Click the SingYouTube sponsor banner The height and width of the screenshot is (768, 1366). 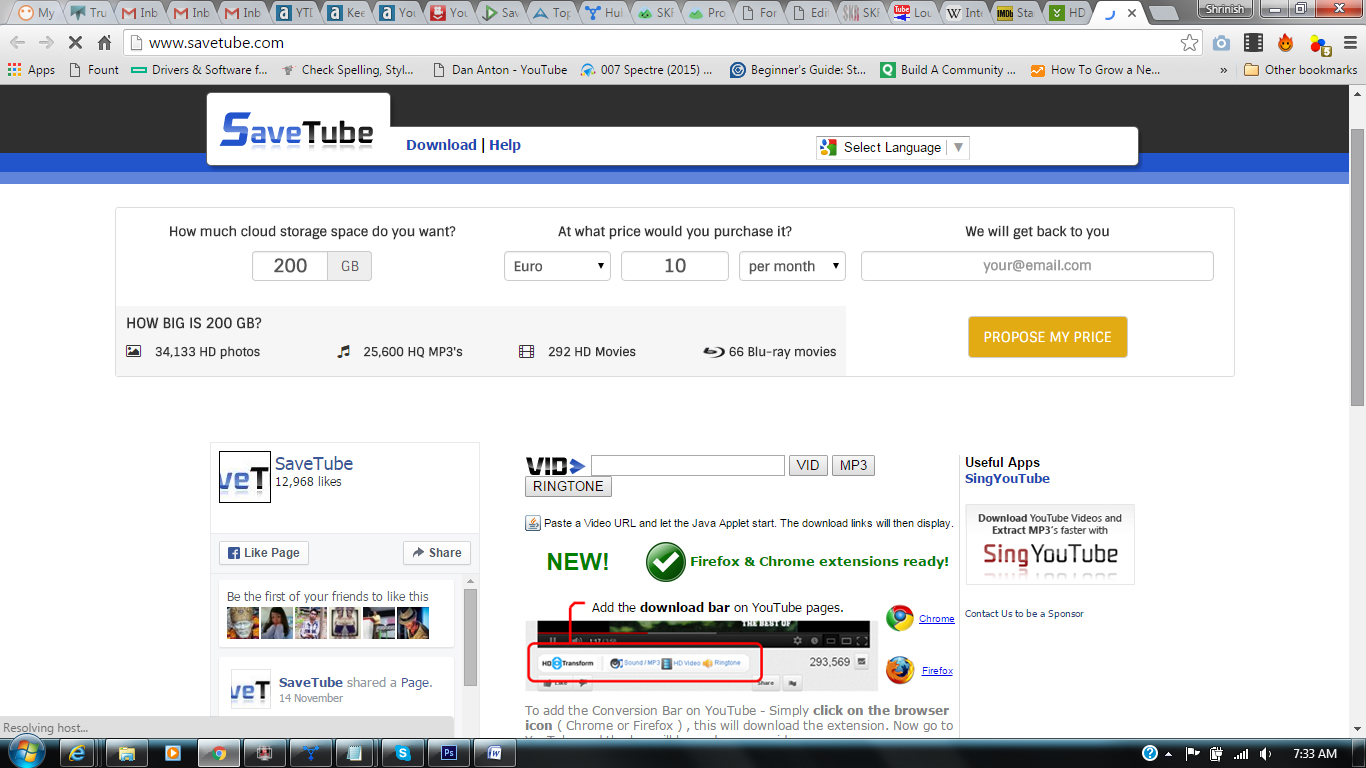[1050, 544]
